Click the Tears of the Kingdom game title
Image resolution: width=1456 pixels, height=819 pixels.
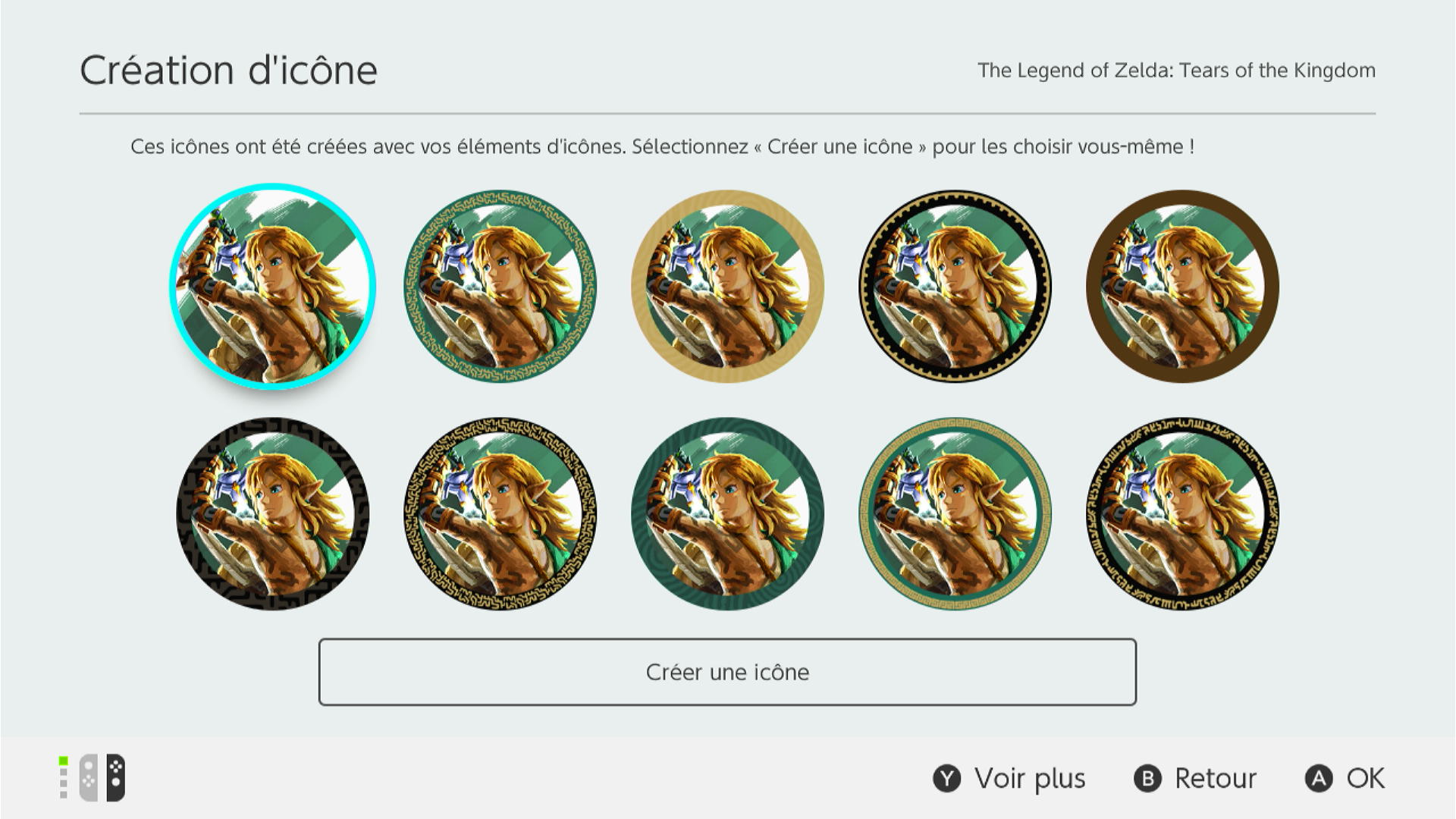tap(1176, 71)
